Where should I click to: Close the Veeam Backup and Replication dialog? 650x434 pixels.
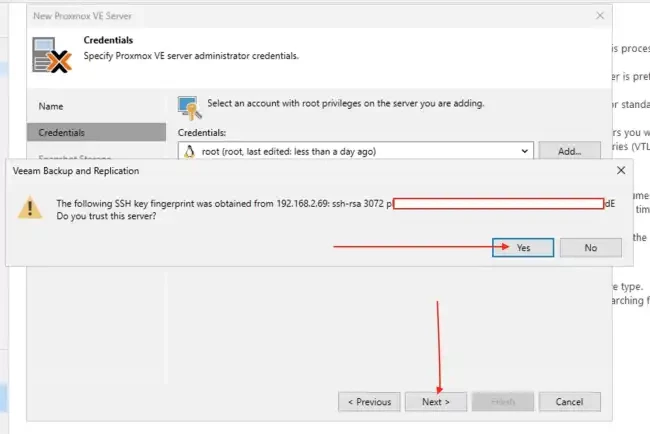pos(621,170)
